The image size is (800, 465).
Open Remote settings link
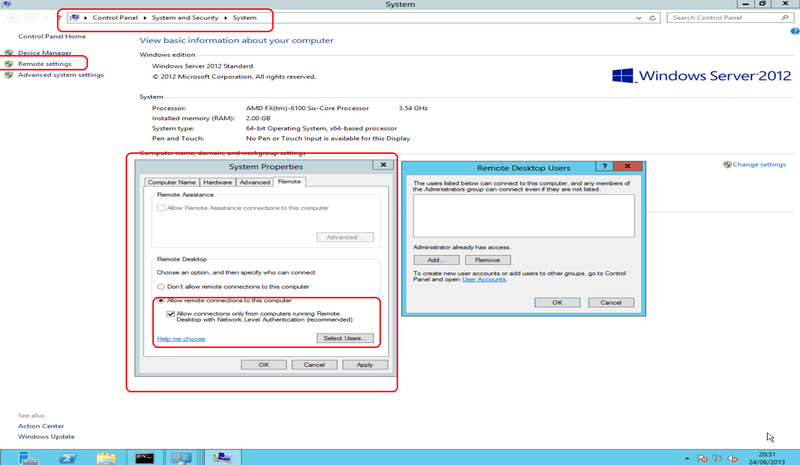(x=44, y=64)
